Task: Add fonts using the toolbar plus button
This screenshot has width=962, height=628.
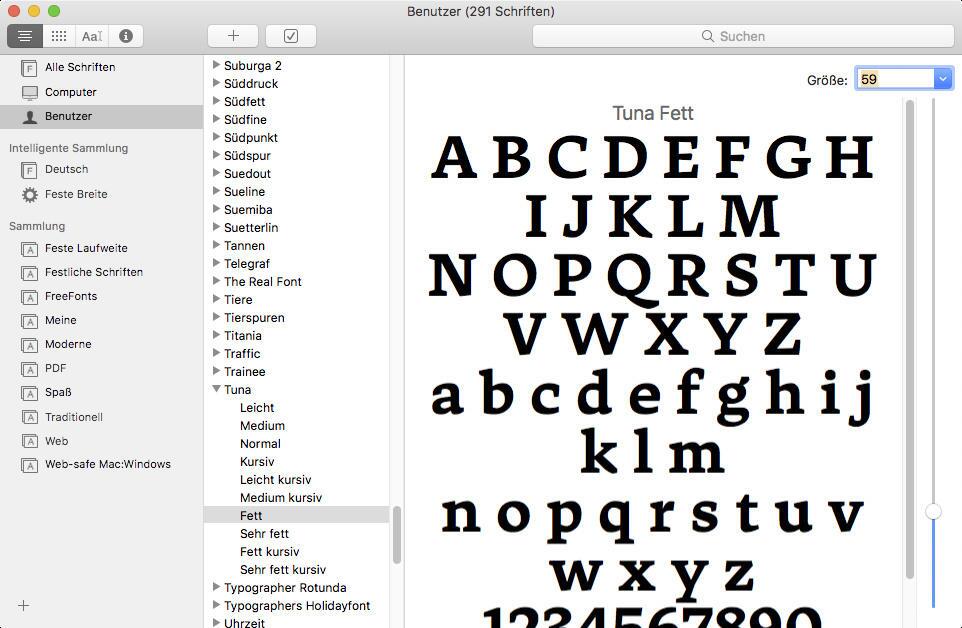Action: tap(232, 36)
